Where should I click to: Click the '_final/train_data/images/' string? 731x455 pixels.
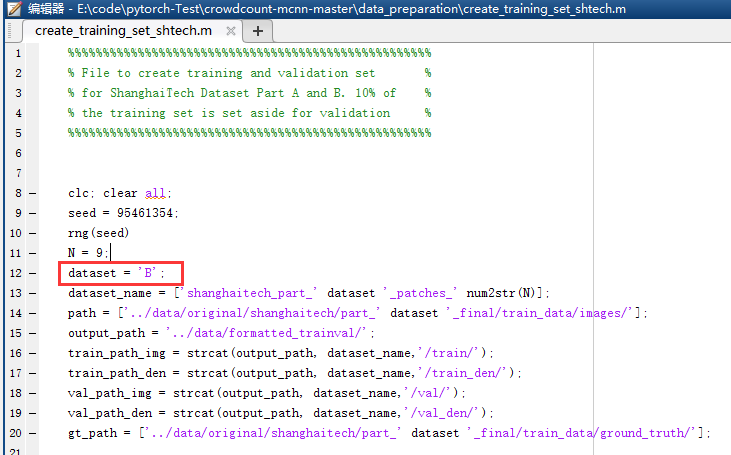pyautogui.click(x=539, y=313)
